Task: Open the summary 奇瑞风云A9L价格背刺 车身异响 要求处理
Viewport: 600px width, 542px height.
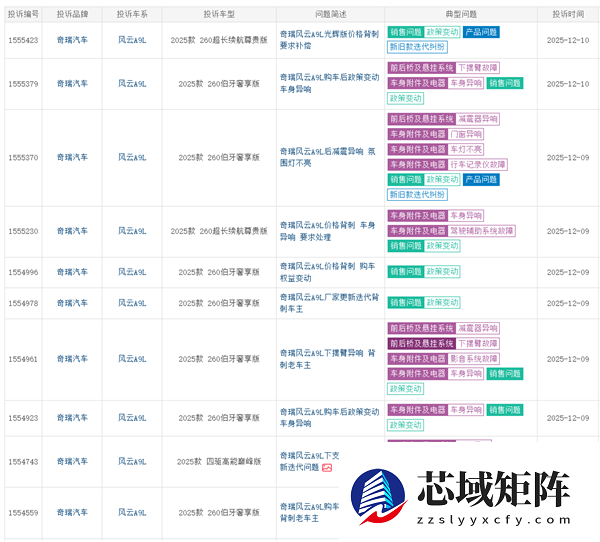Action: (327, 231)
